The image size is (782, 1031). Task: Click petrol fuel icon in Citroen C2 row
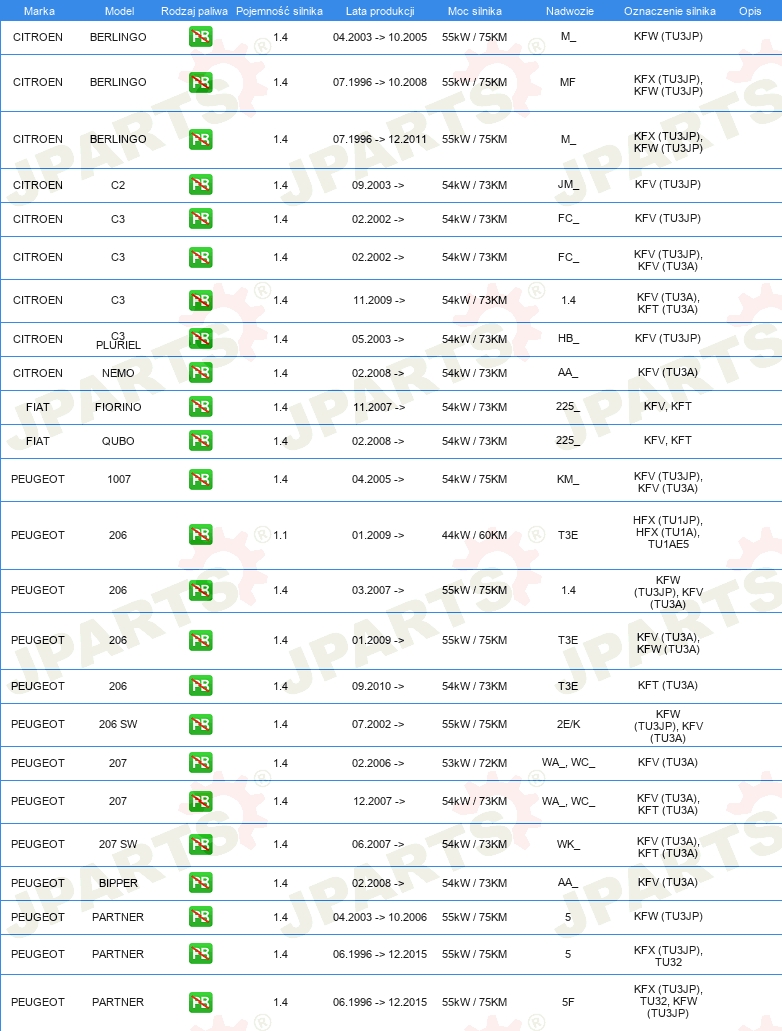(201, 185)
